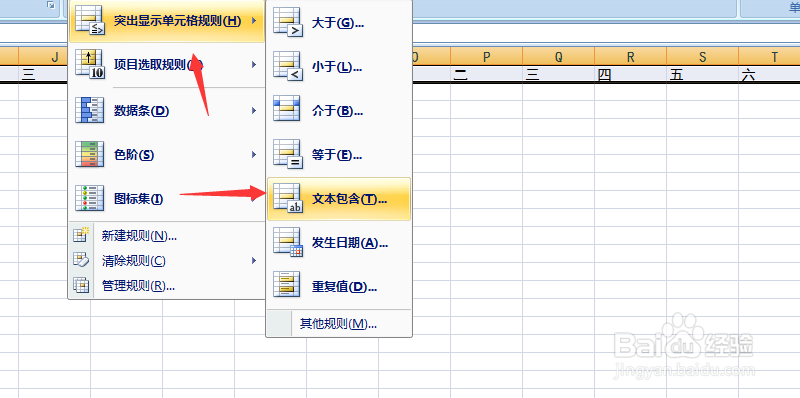Open the ribbon group dialog launcher
The image size is (800, 398).
tap(51, 5)
